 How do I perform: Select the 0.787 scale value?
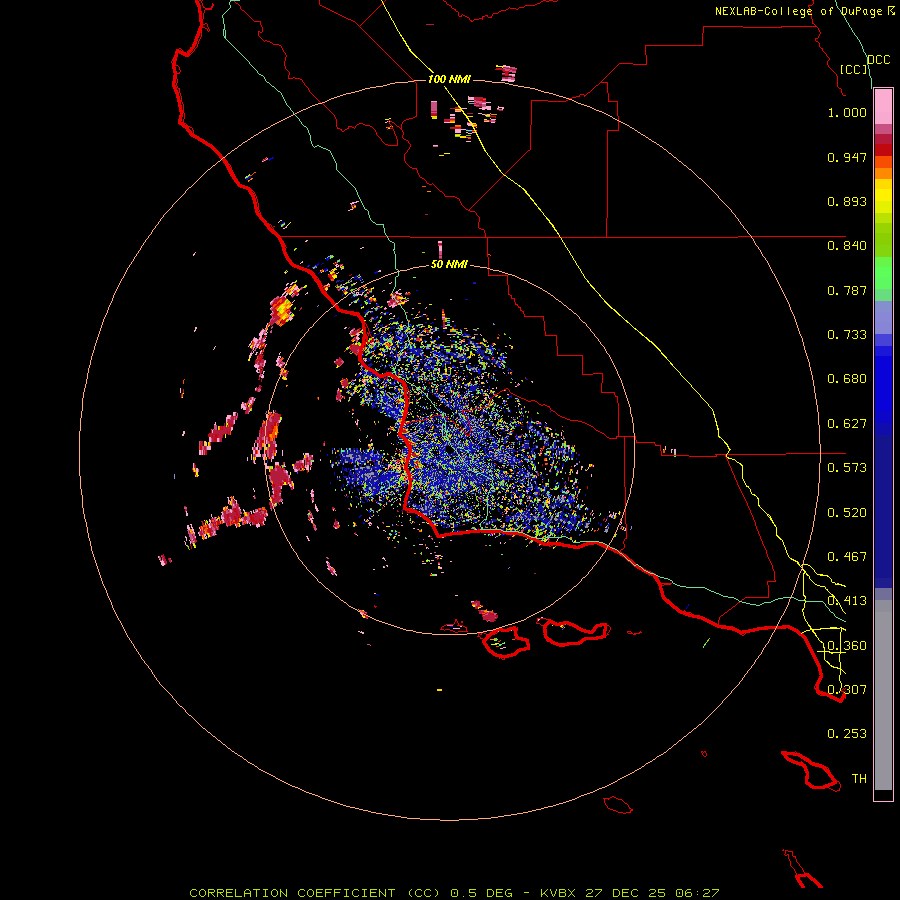pyautogui.click(x=847, y=290)
